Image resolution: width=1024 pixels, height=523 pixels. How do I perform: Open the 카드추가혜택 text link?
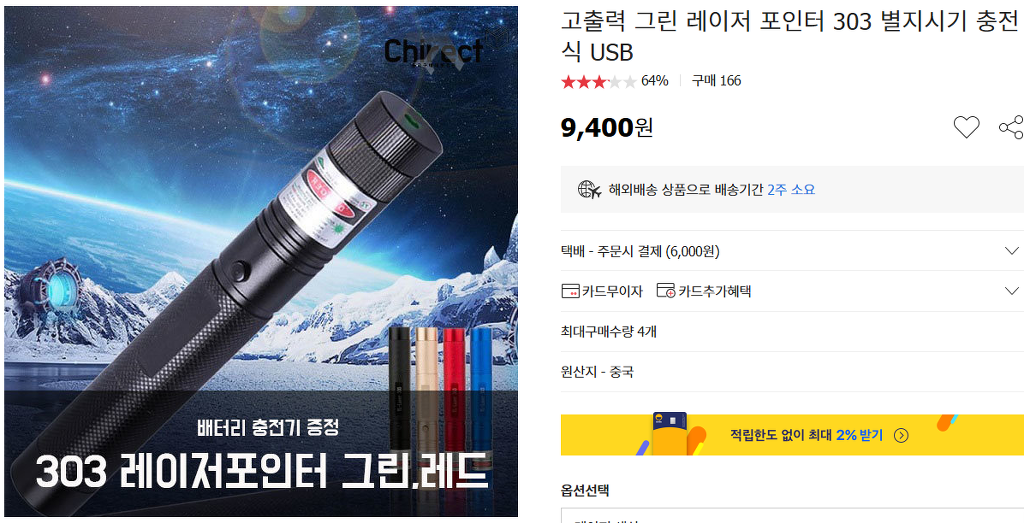715,291
